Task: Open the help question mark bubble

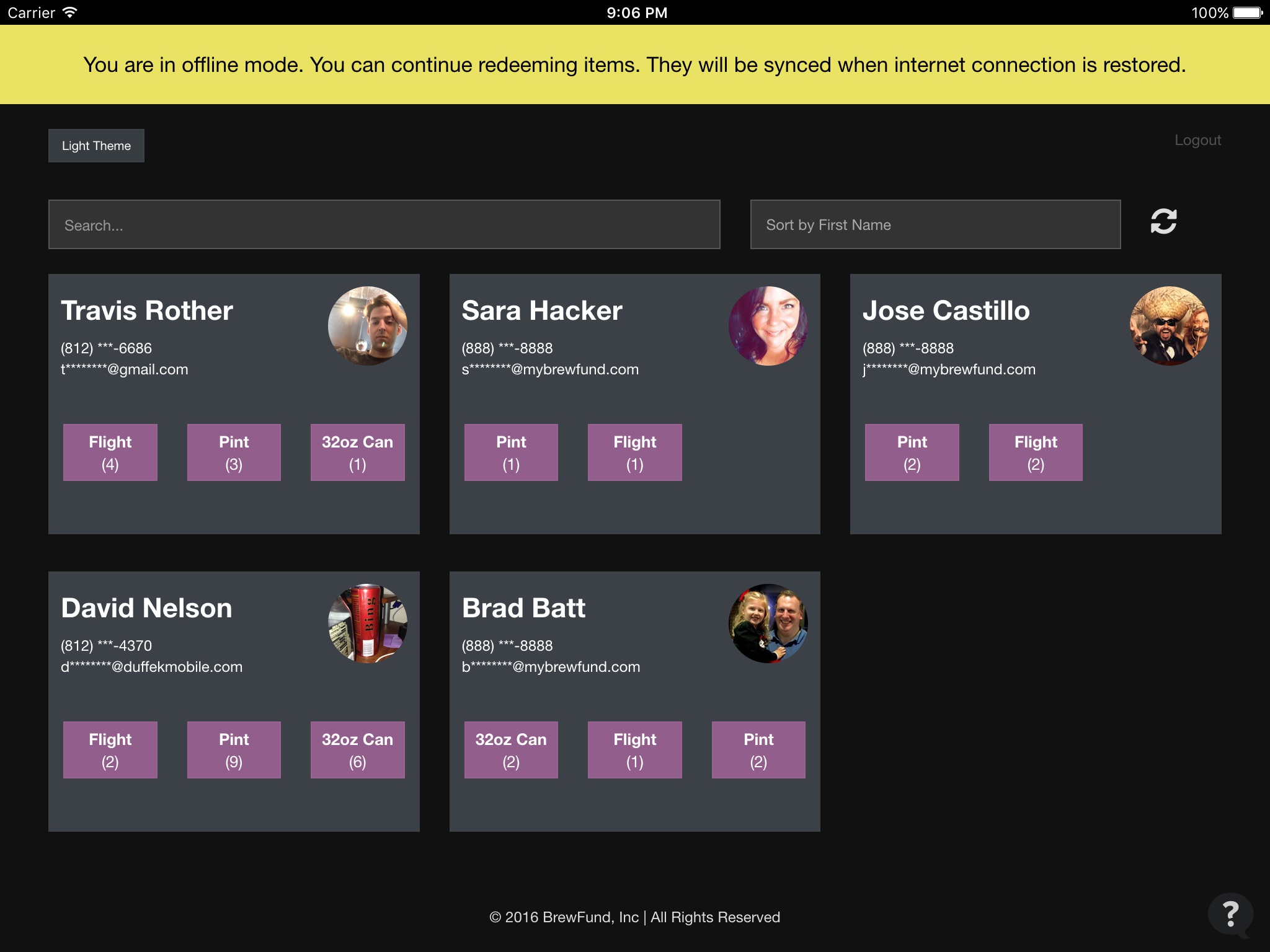Action: click(1230, 914)
